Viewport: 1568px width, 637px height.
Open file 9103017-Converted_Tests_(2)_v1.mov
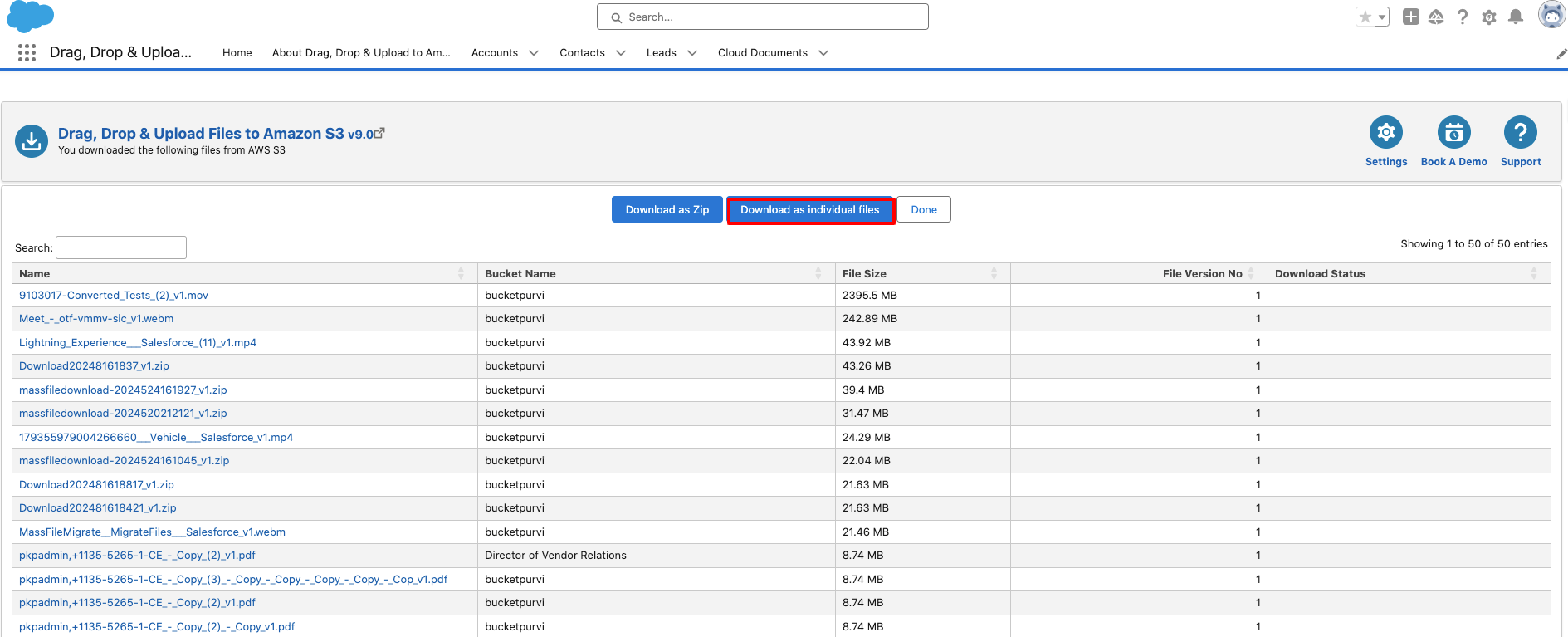(x=114, y=296)
